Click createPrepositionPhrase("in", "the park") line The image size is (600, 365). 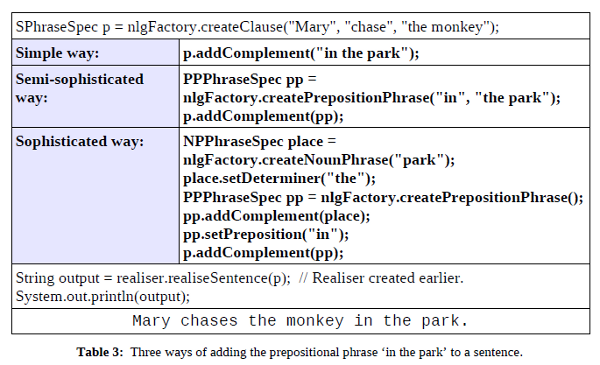point(372,98)
